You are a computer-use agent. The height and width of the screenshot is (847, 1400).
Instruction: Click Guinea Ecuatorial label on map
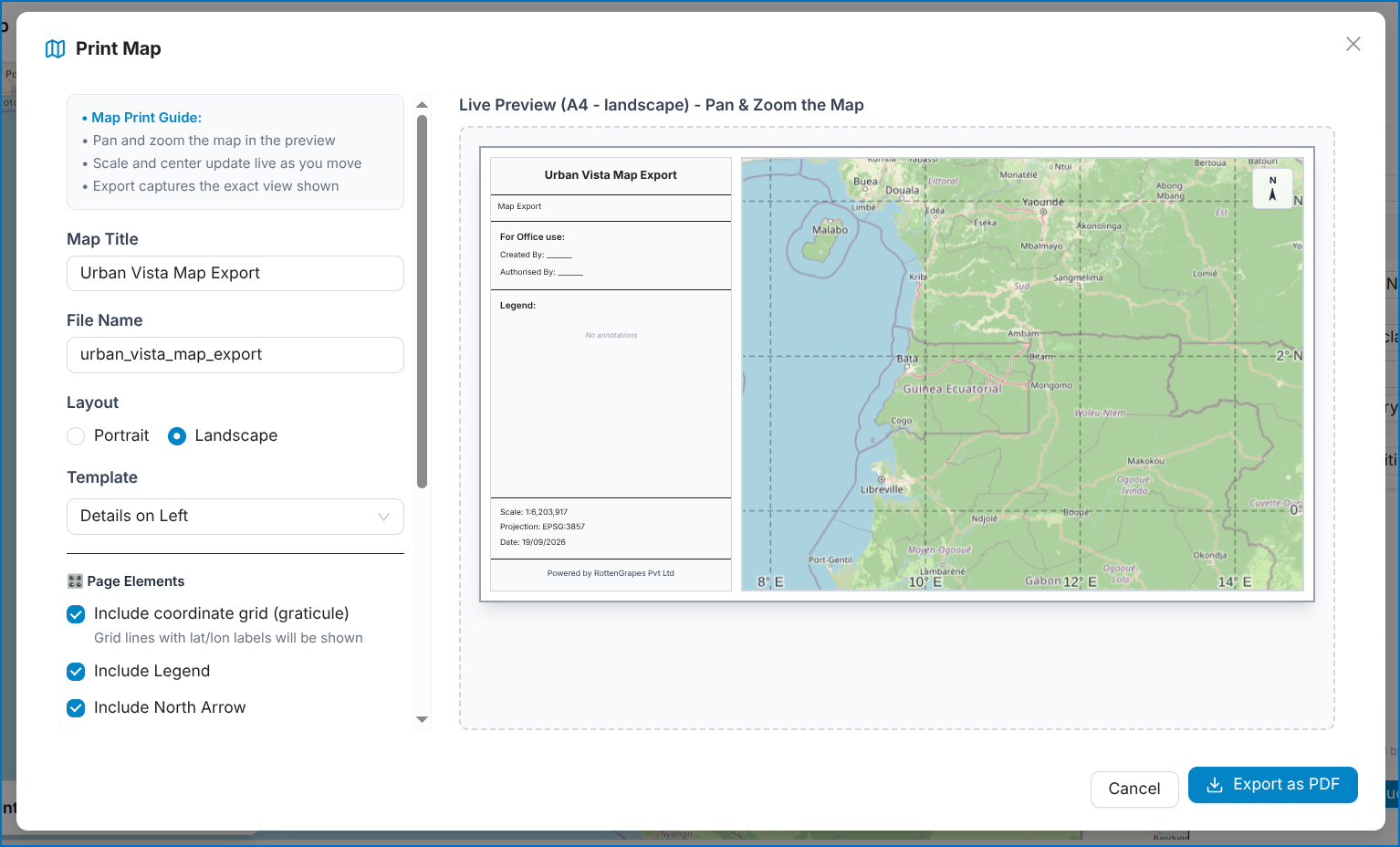[x=952, y=389]
